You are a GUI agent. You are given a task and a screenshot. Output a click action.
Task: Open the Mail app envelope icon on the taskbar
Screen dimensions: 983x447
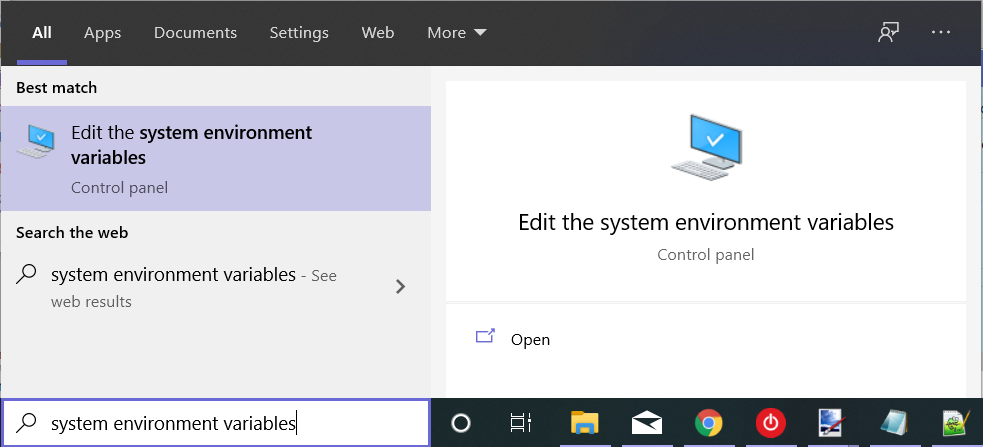[x=647, y=424]
